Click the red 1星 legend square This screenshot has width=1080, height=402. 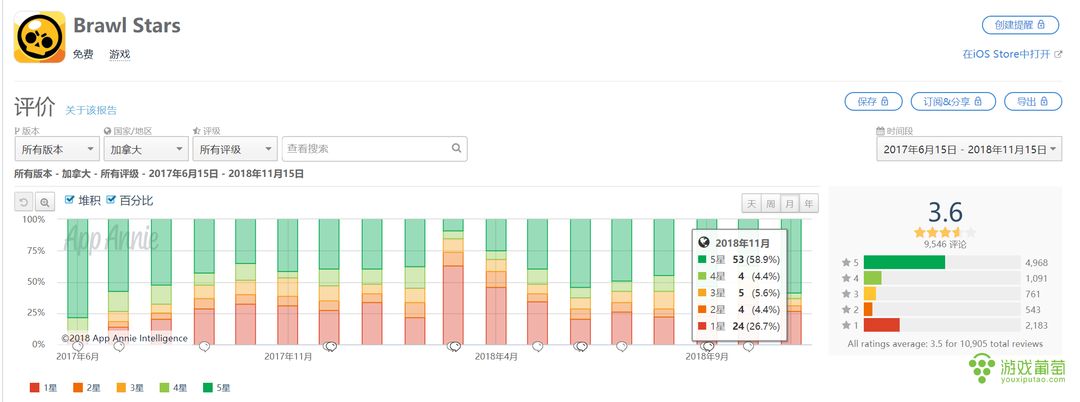pyautogui.click(x=34, y=388)
